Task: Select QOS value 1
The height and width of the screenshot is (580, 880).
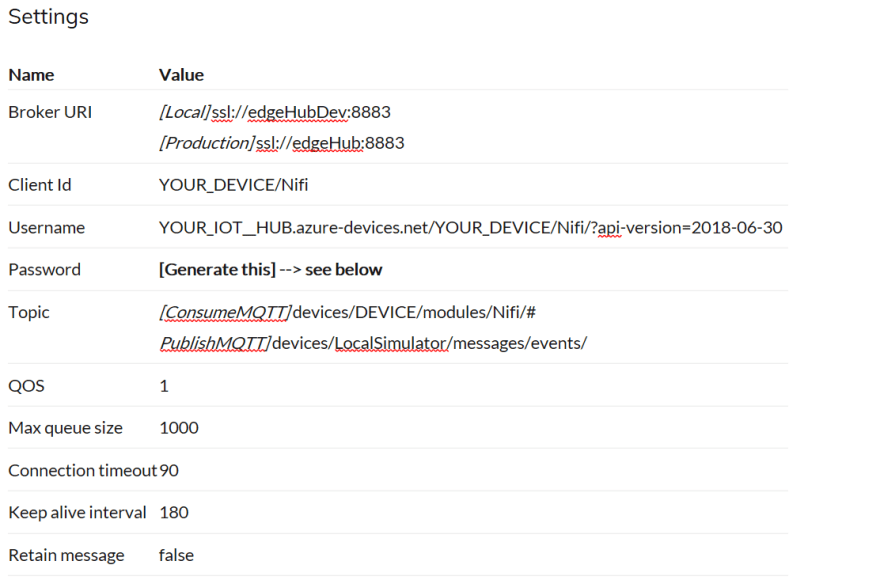Action: (164, 386)
